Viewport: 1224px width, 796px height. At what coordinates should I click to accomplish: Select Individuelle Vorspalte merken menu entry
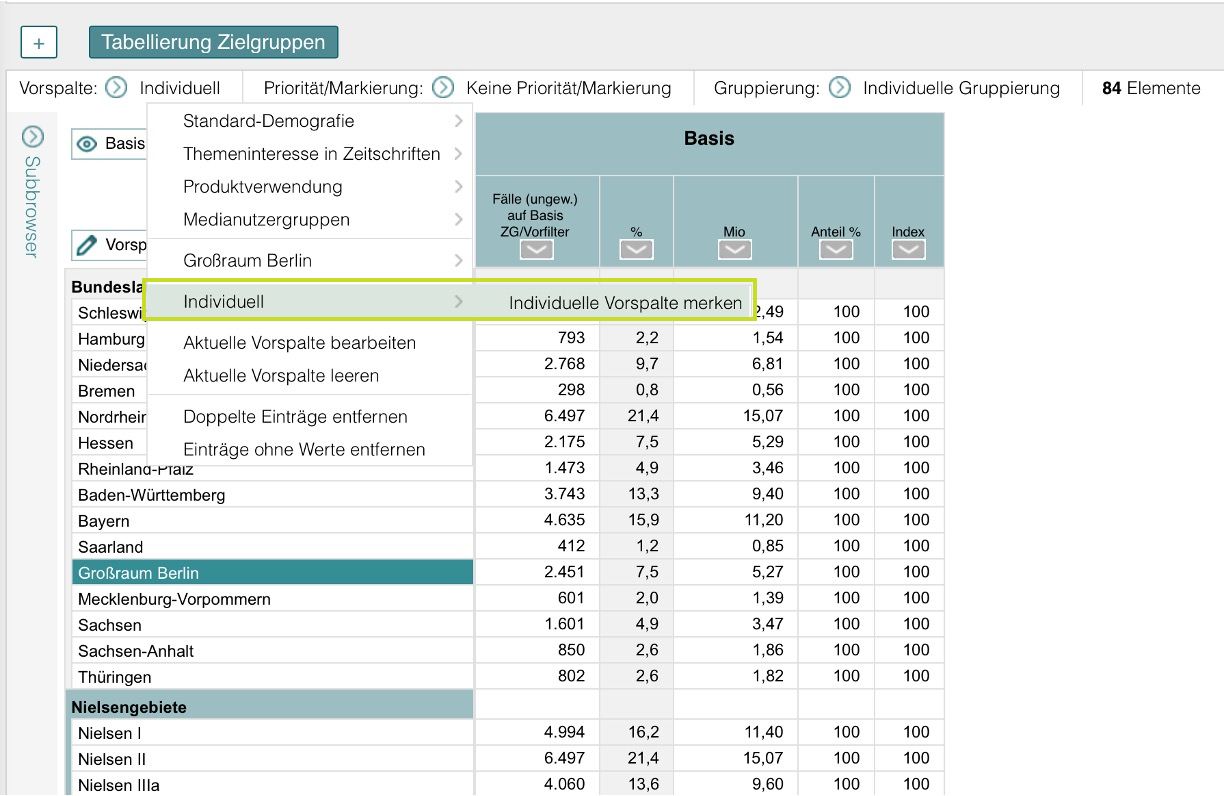pos(625,301)
